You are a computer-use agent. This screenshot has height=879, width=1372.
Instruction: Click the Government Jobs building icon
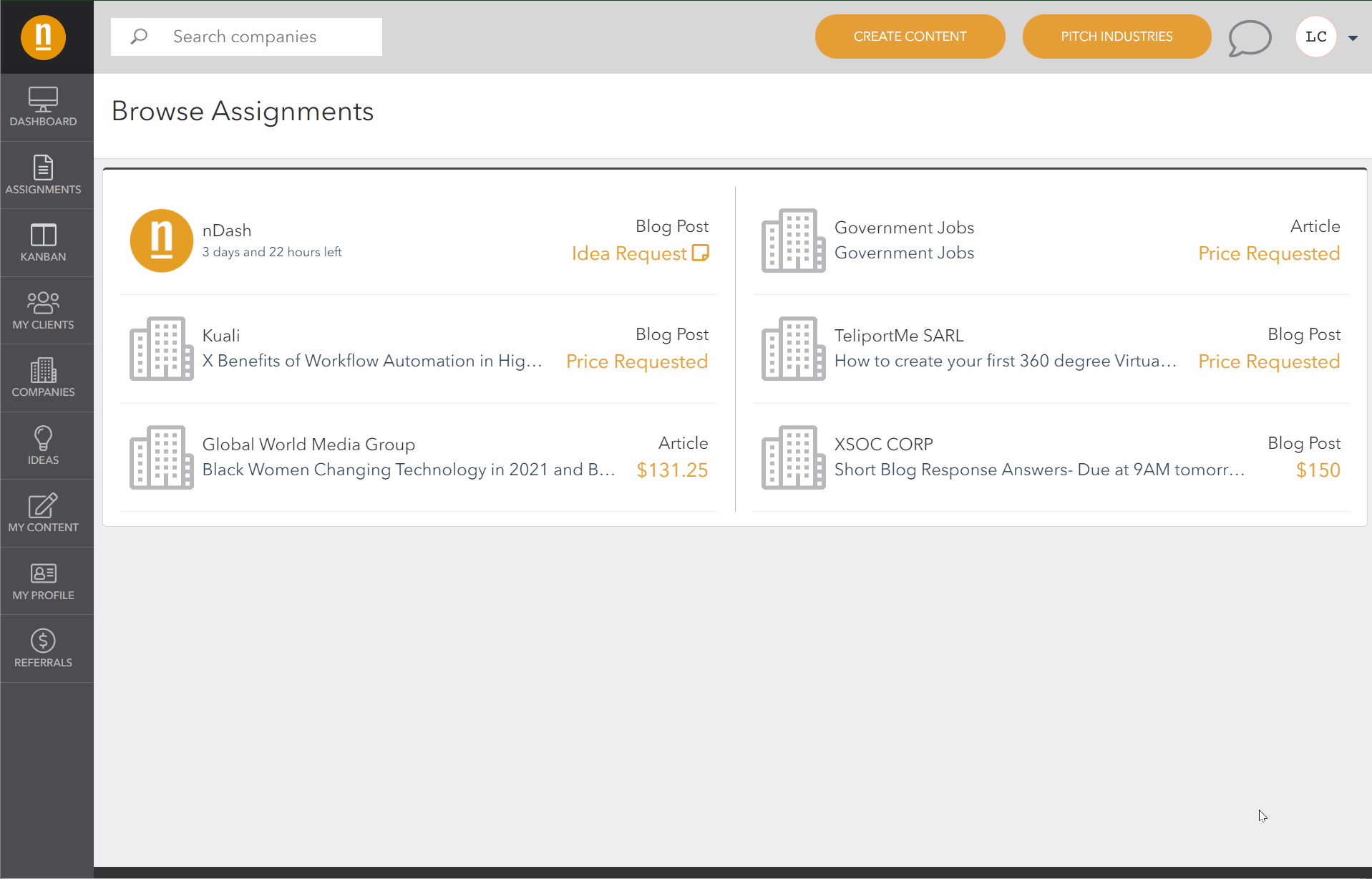794,241
